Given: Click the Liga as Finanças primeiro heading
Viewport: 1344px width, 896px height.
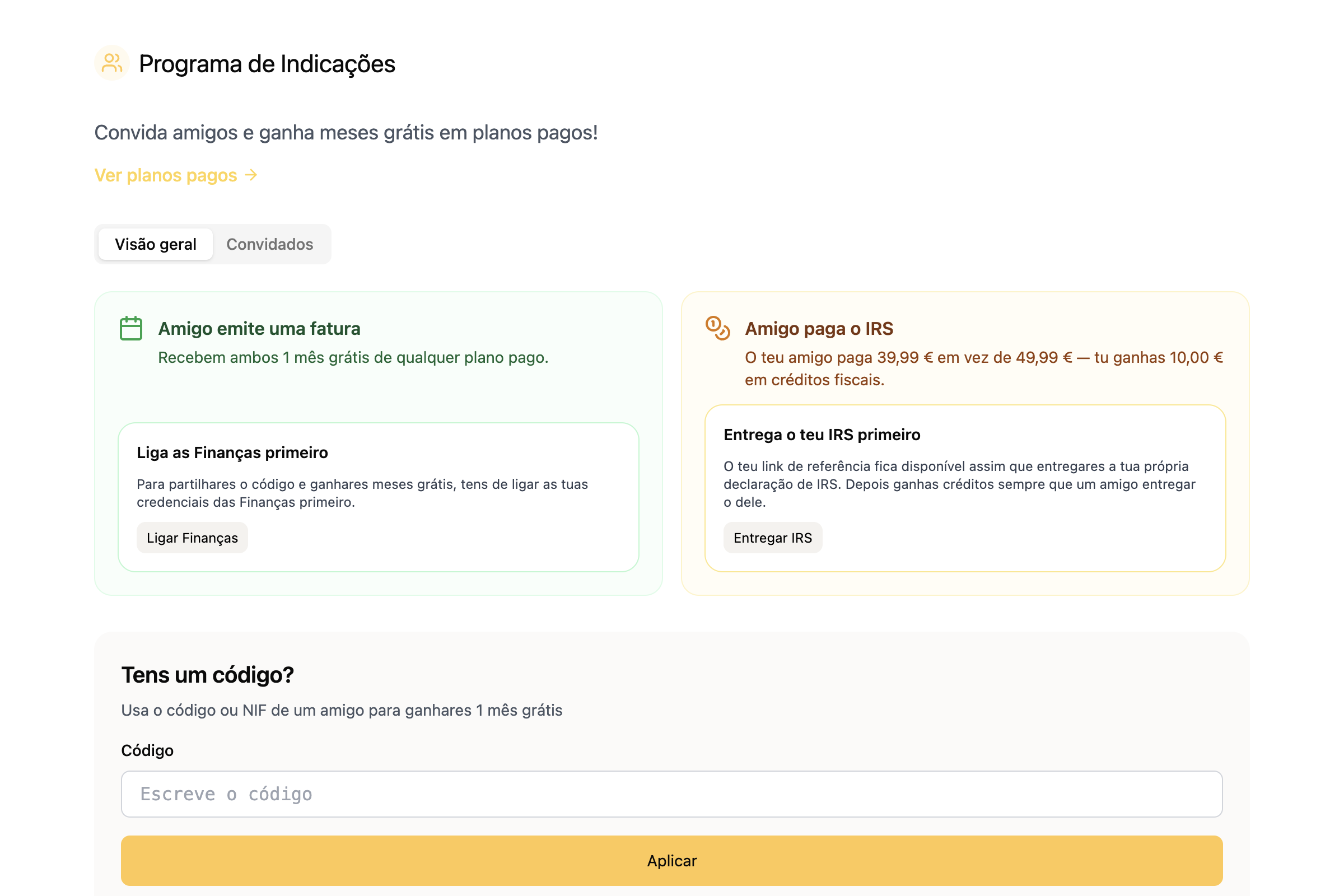Looking at the screenshot, I should click(232, 452).
